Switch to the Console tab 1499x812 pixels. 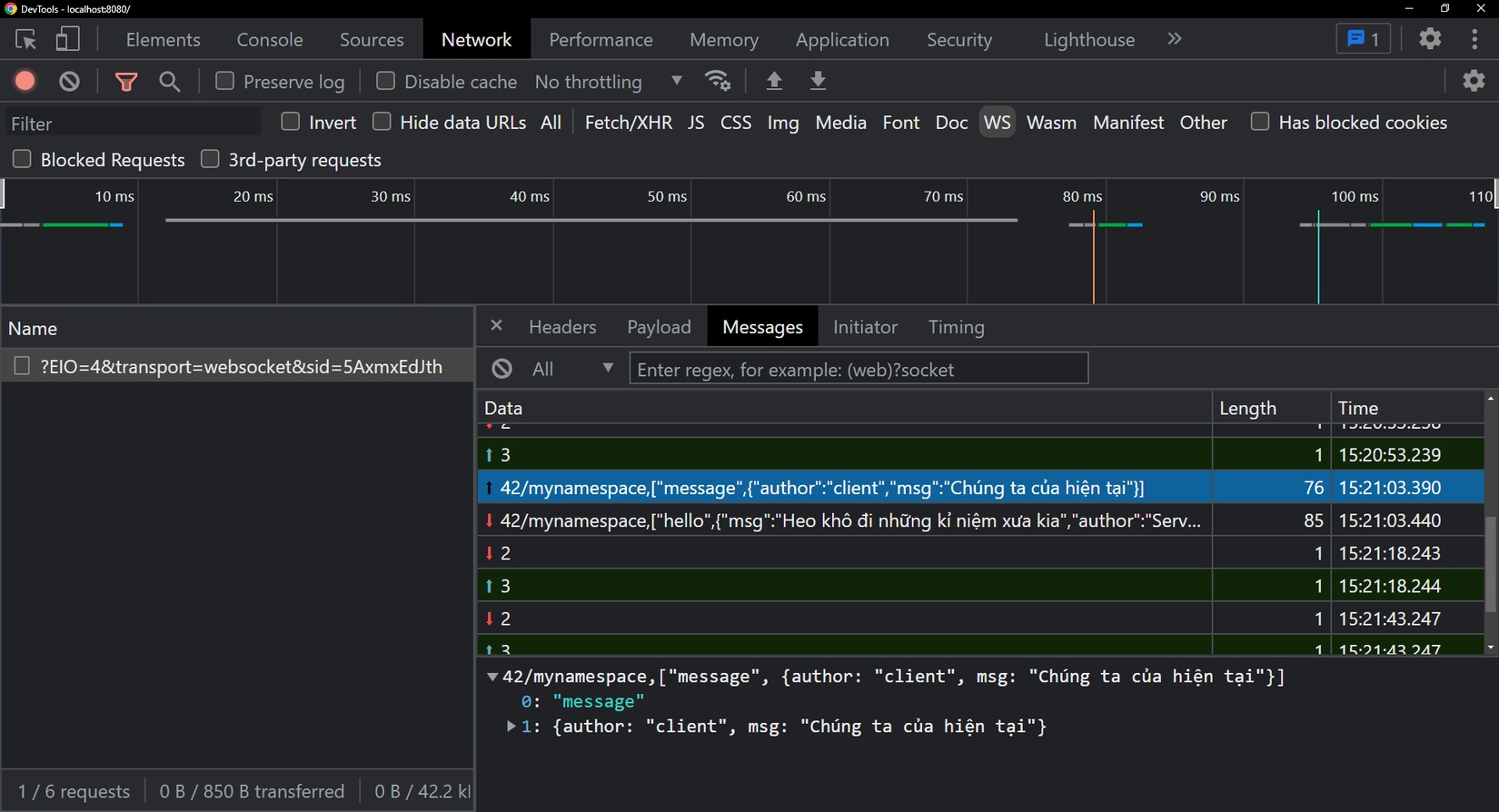270,39
